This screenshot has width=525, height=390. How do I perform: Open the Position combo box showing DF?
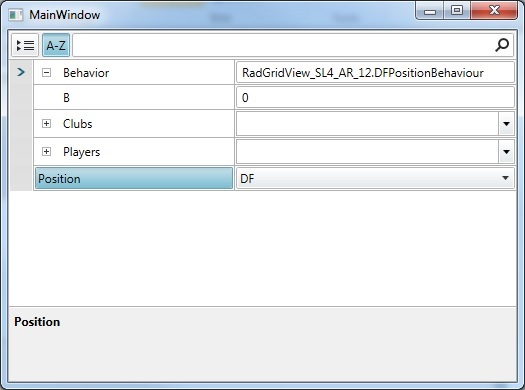click(375, 178)
